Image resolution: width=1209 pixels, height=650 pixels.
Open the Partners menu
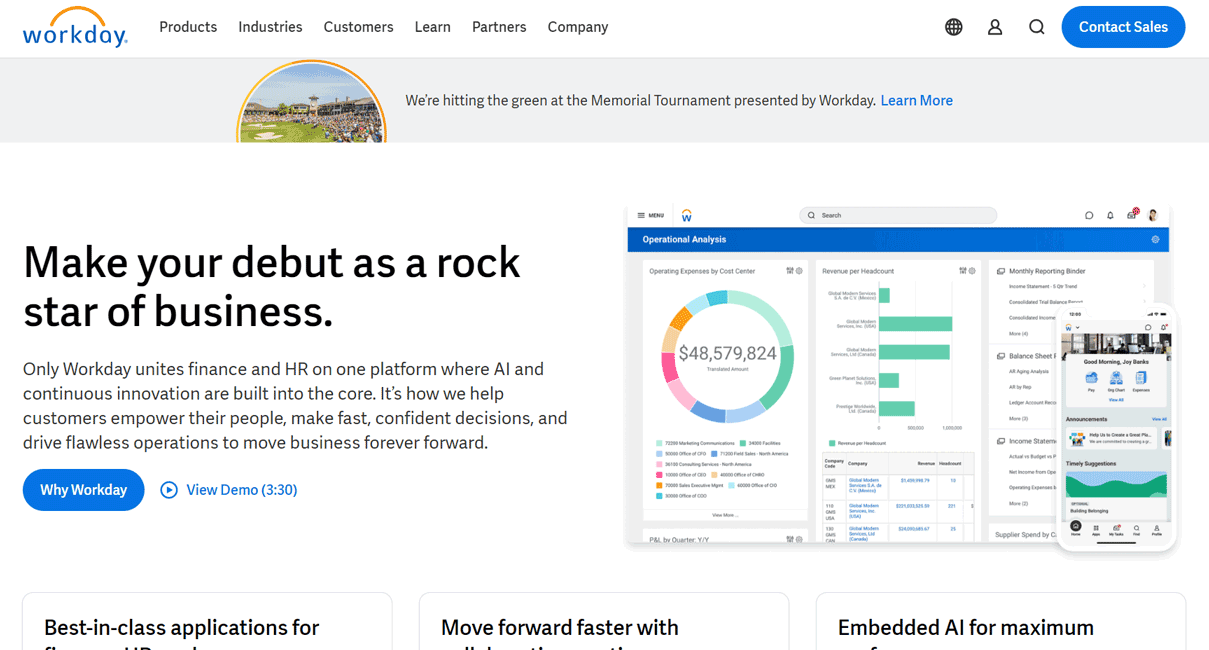click(x=499, y=27)
